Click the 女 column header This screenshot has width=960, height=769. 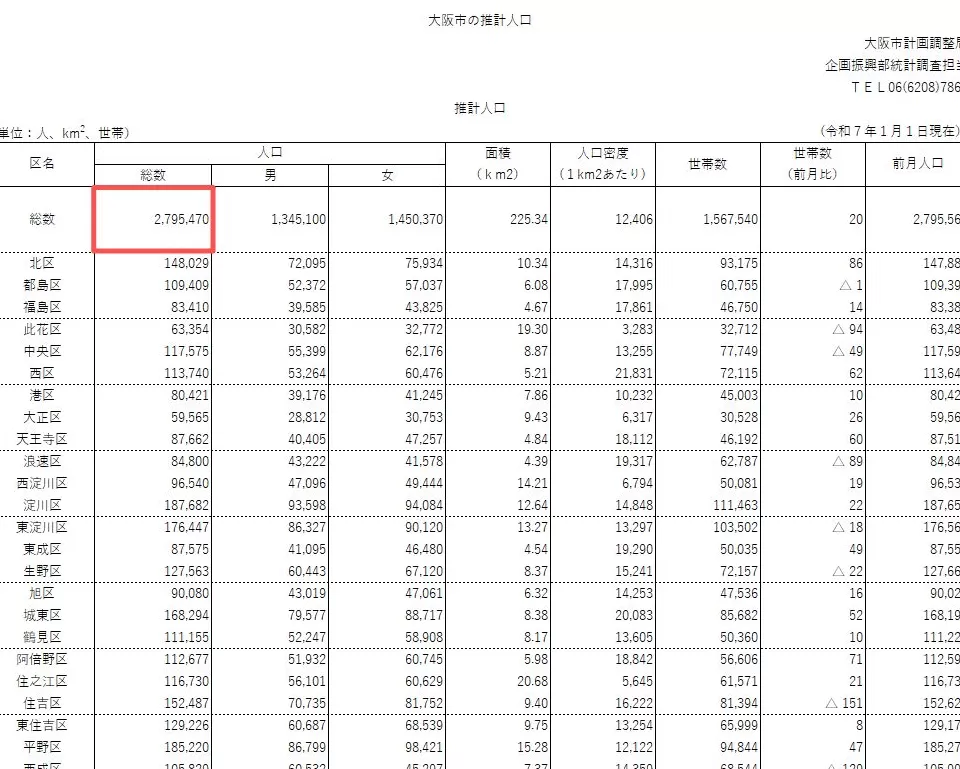387,176
